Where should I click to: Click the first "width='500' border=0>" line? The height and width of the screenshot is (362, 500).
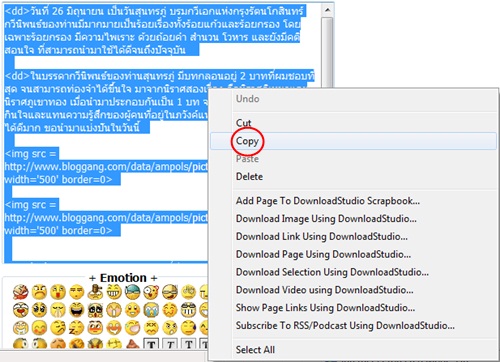coord(58,179)
